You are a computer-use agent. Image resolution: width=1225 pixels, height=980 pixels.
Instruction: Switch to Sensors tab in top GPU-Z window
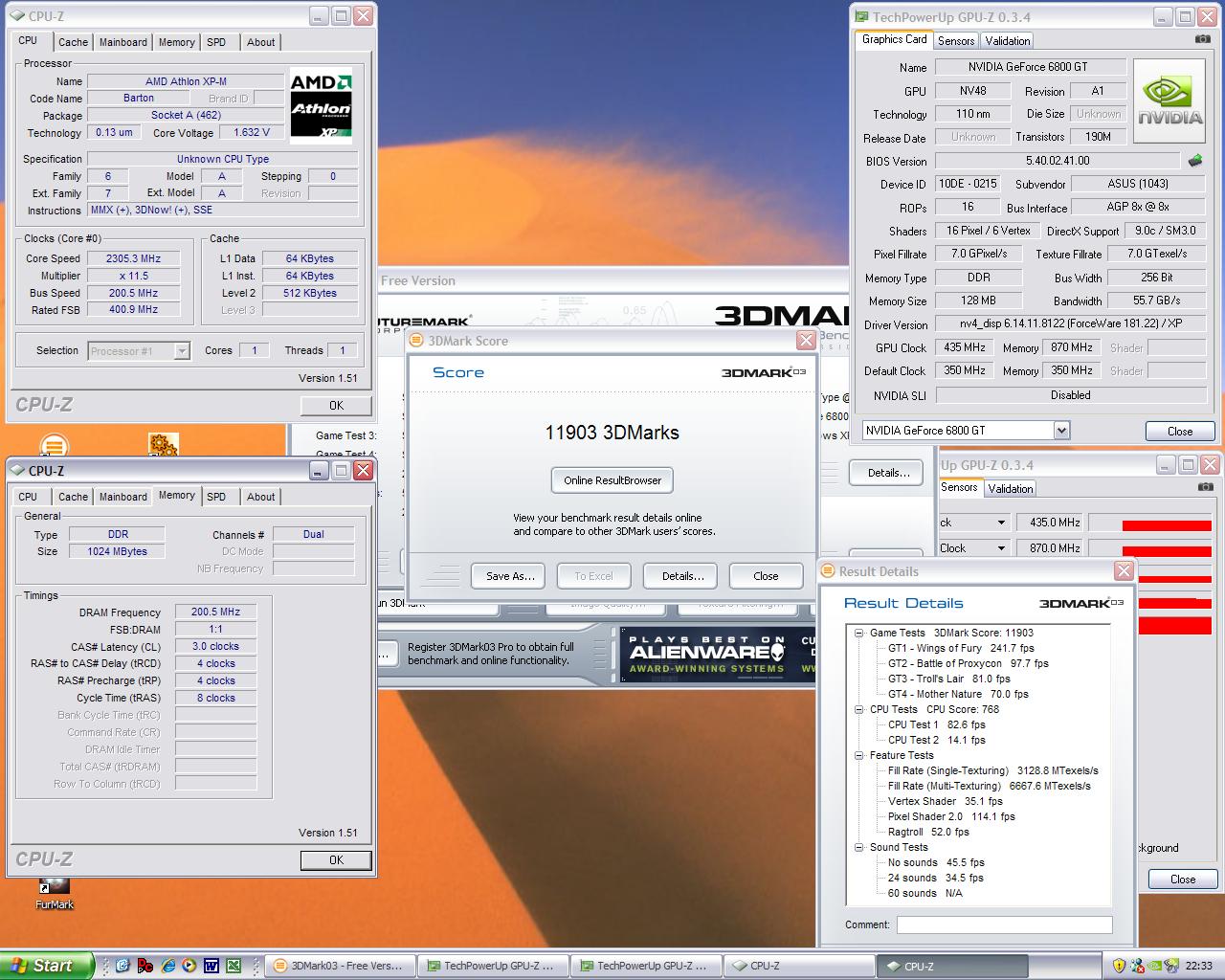pyautogui.click(x=956, y=40)
